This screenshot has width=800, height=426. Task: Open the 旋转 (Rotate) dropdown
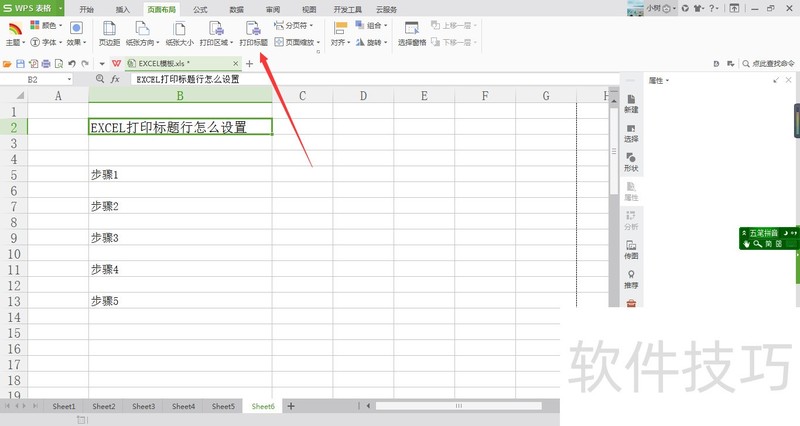pyautogui.click(x=372, y=42)
